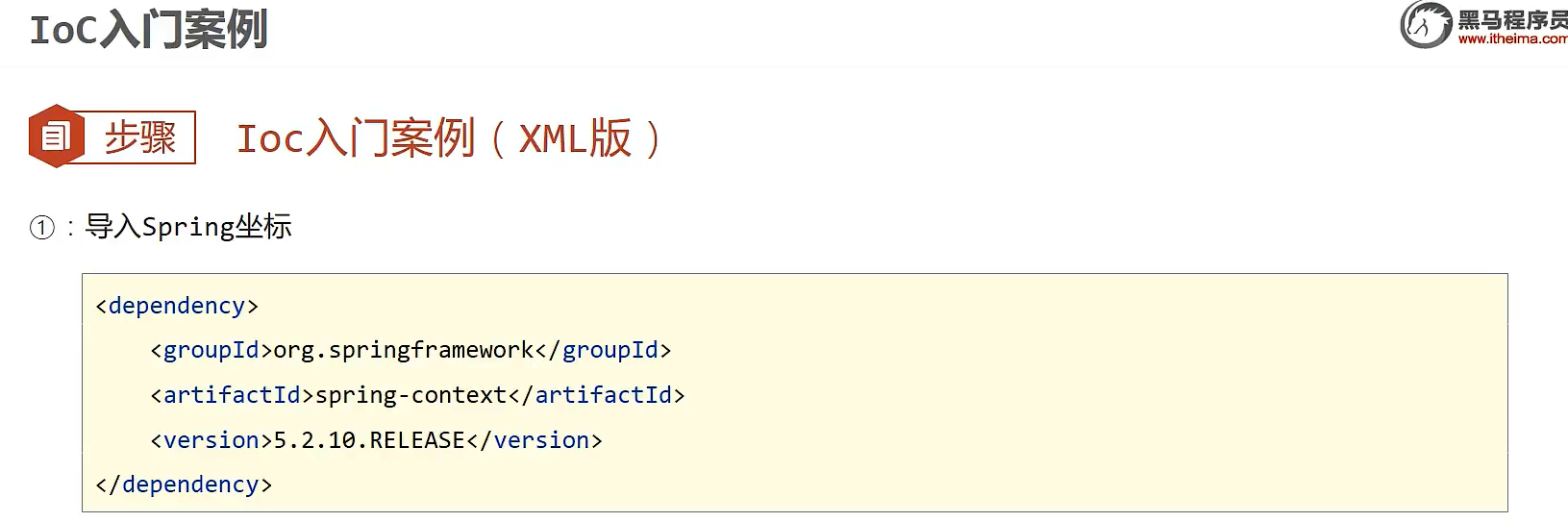Click the itheima horse logo icon

[x=1426, y=25]
